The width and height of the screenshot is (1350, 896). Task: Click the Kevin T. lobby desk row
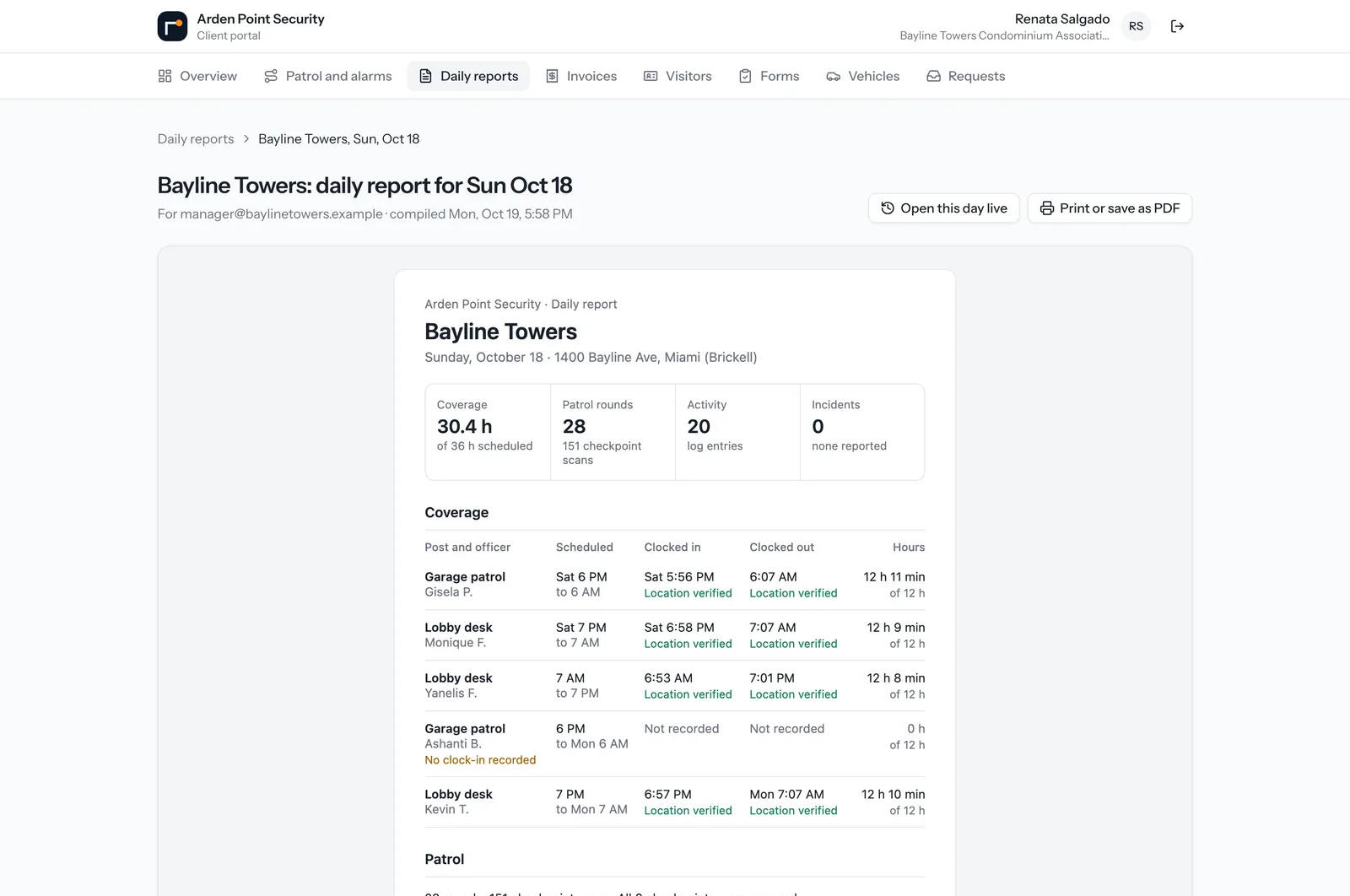pyautogui.click(x=675, y=802)
